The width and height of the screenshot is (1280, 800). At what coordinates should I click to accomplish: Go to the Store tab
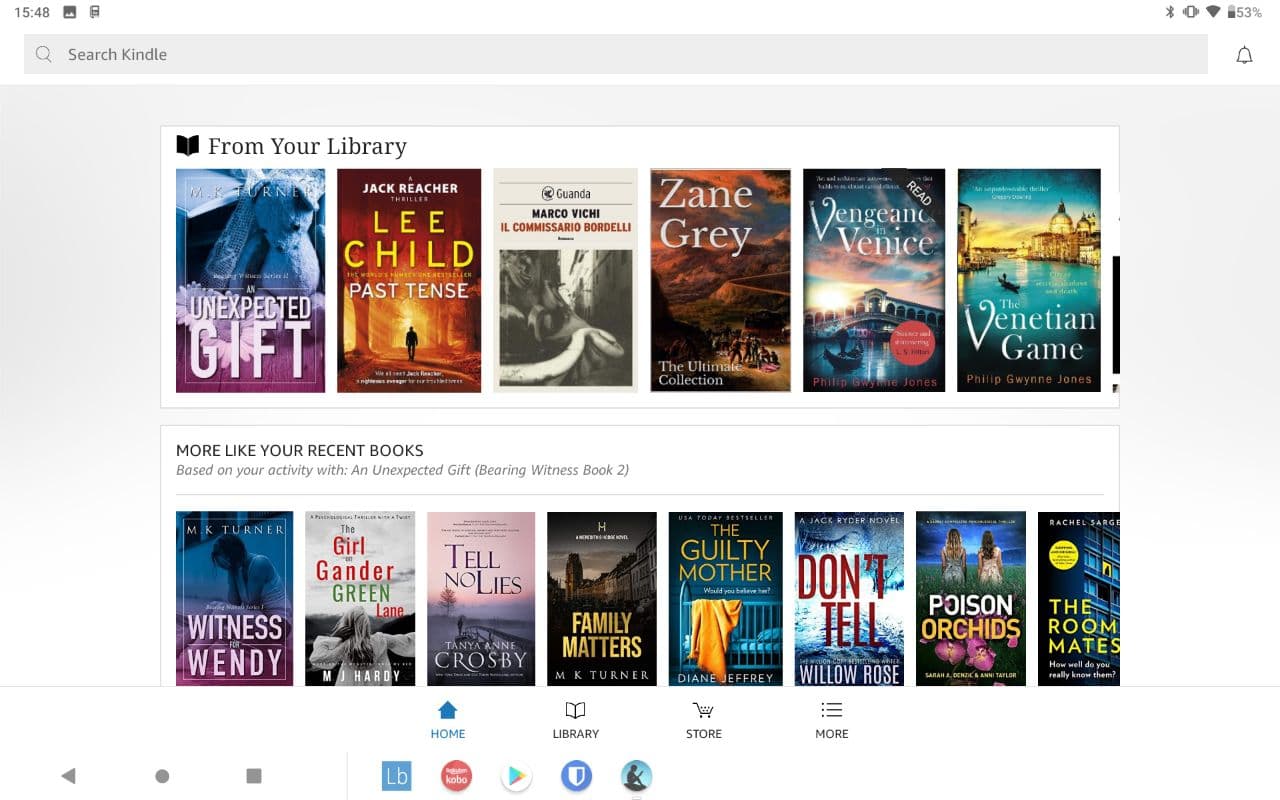704,720
